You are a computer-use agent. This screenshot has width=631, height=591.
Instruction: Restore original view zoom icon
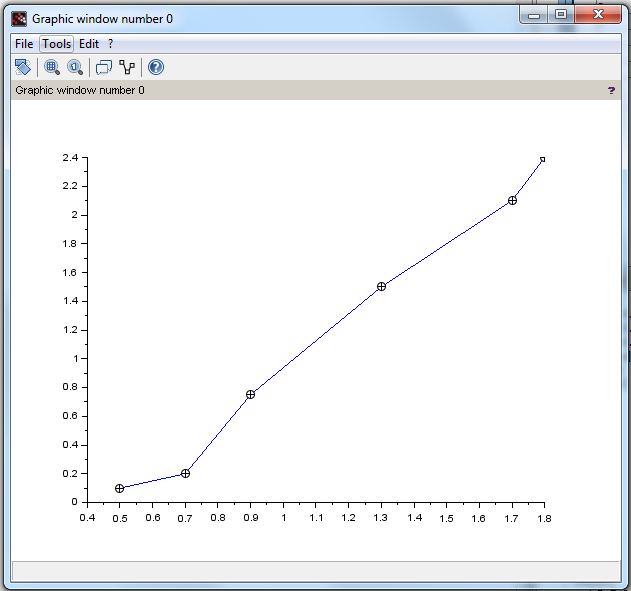pos(75,67)
